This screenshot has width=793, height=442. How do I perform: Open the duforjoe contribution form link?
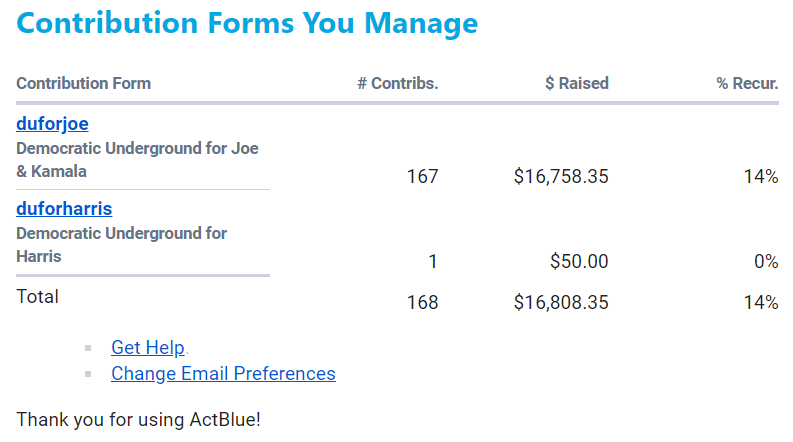tap(52, 124)
